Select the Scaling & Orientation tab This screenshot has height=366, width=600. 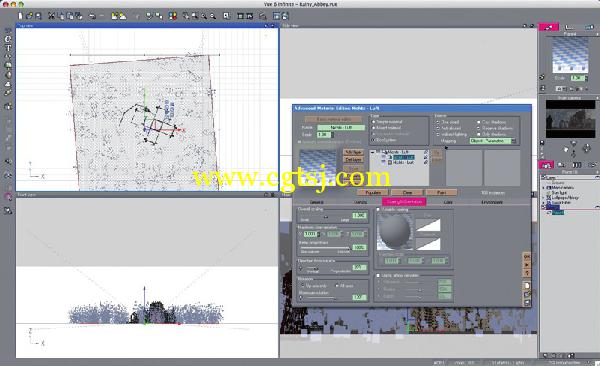[x=404, y=202]
